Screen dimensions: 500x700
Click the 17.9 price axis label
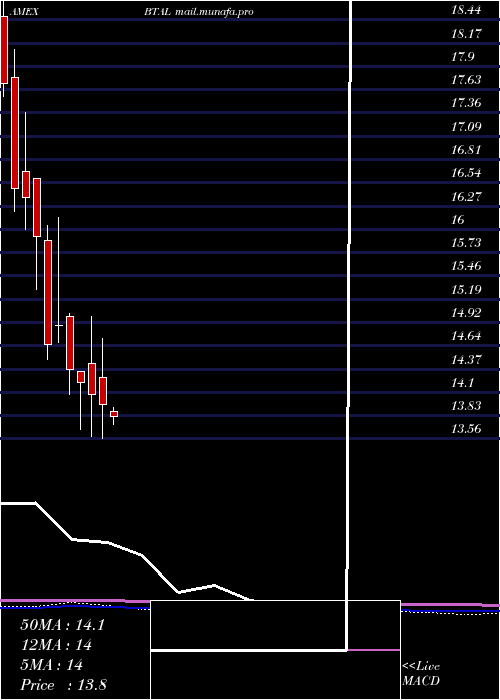coord(462,56)
